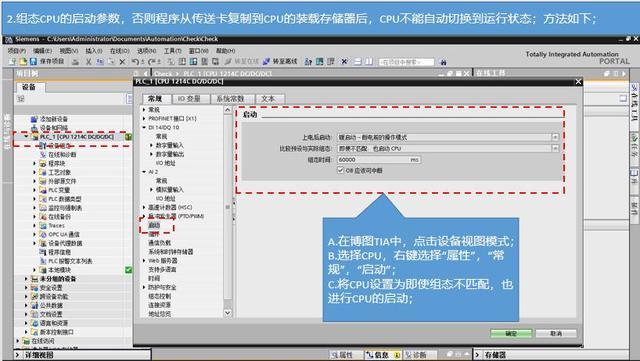Click the navigation list's scrollbar up arrow

tap(228, 110)
